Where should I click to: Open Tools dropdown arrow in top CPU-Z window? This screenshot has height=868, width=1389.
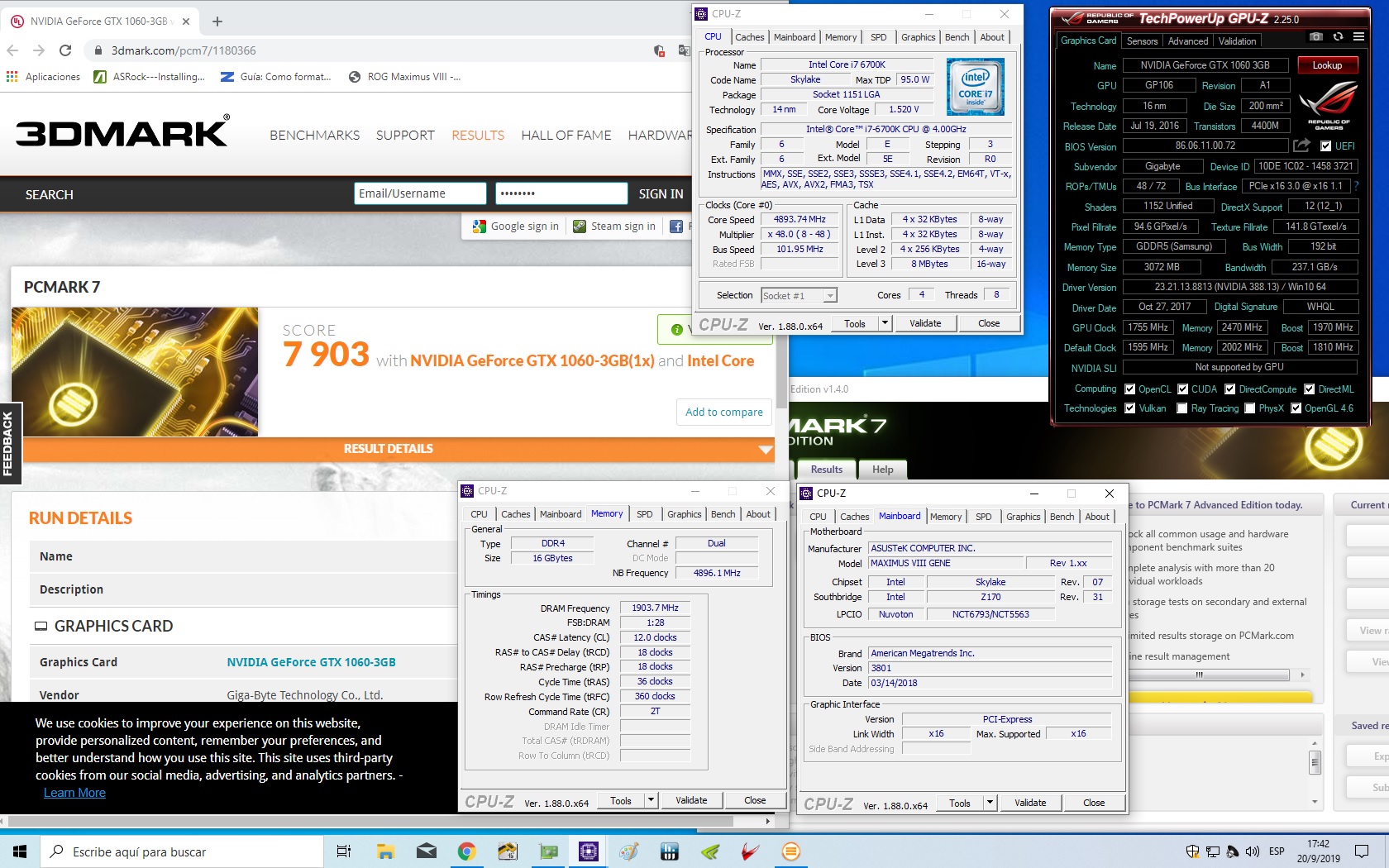coord(885,323)
